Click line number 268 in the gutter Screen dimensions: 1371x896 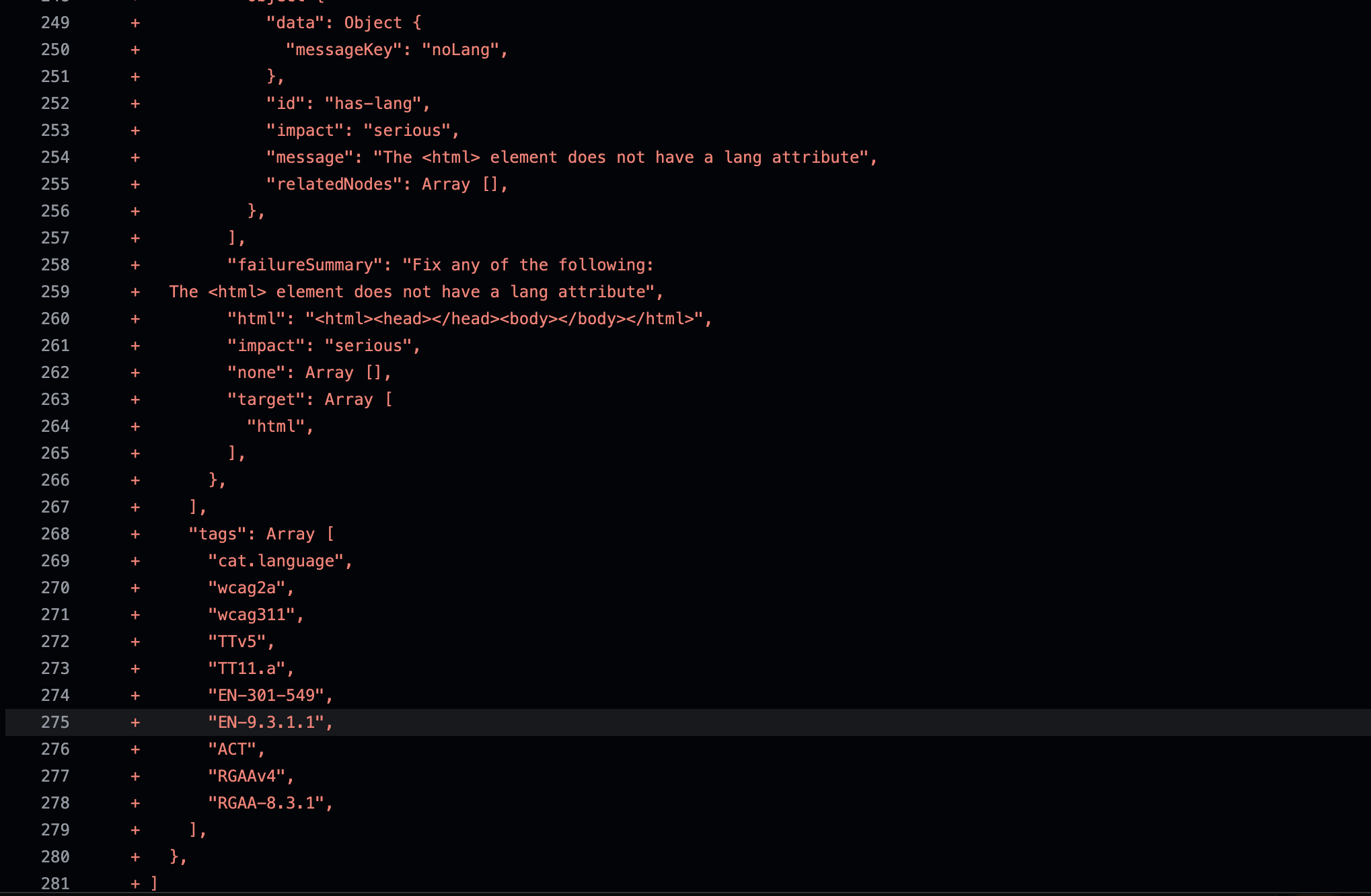[x=55, y=534]
